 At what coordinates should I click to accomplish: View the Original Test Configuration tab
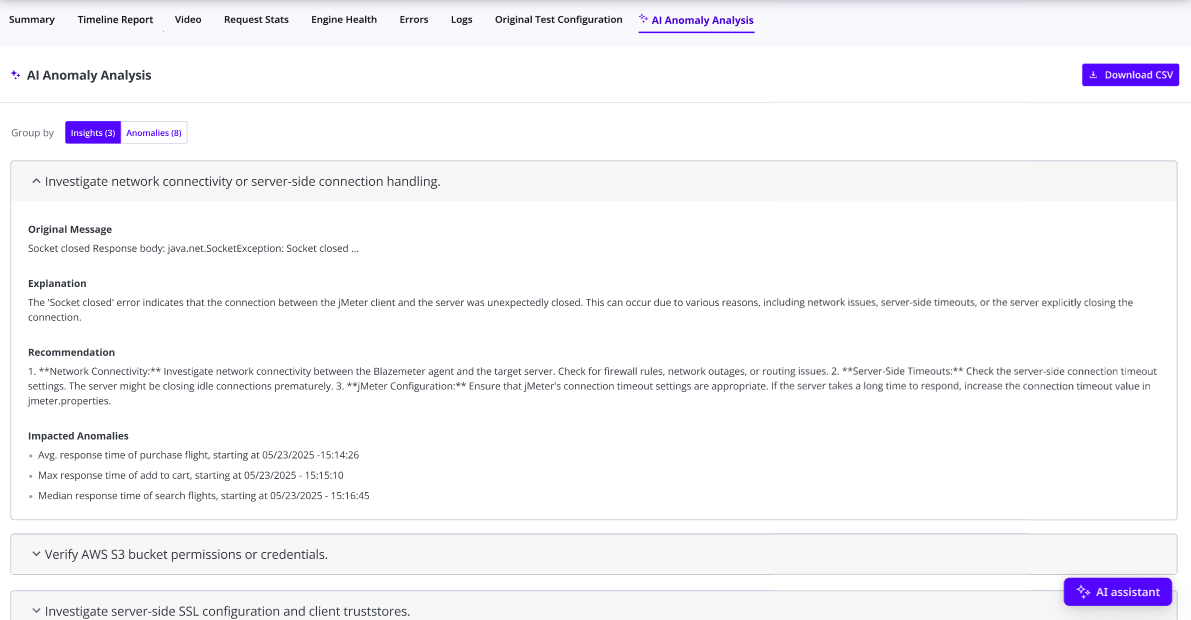point(558,20)
